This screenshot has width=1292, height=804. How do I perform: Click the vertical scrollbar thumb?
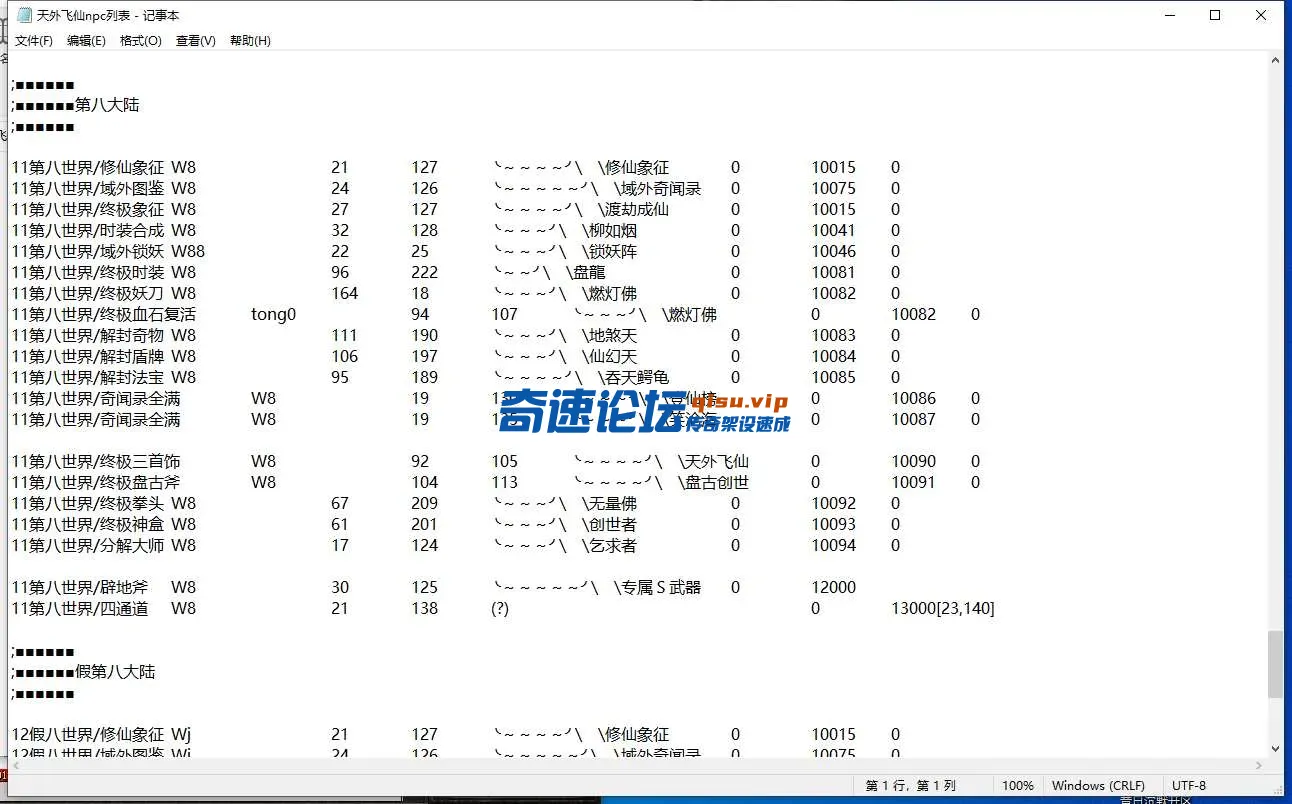[x=1275, y=664]
